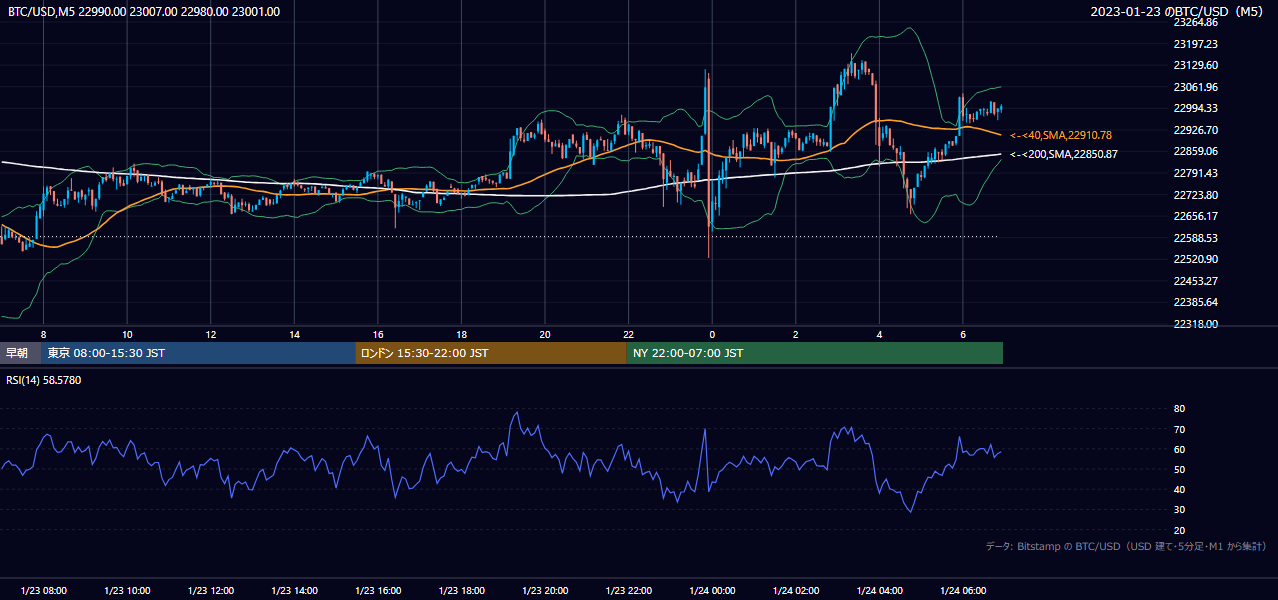Click price axis value 22385.64

(x=1195, y=302)
